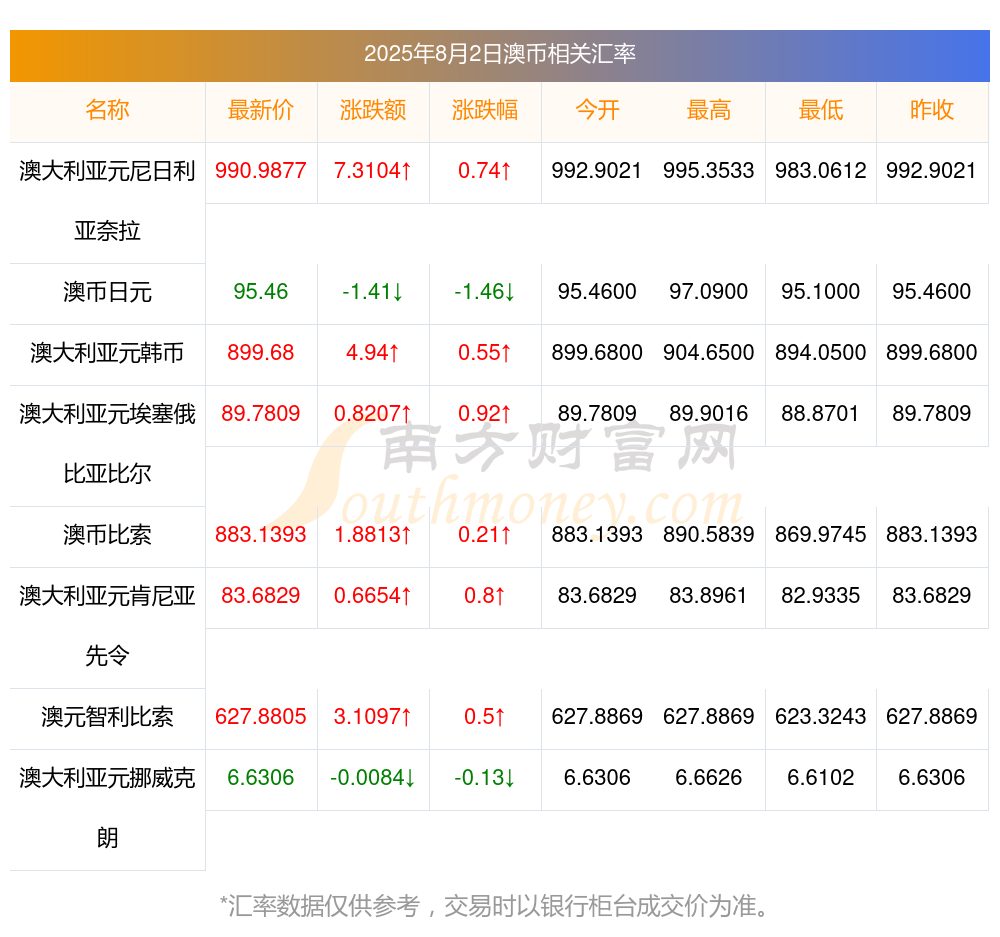Screen dimensions: 1000x937
Task: Click latest price 627.8805
Action: [x=261, y=717]
